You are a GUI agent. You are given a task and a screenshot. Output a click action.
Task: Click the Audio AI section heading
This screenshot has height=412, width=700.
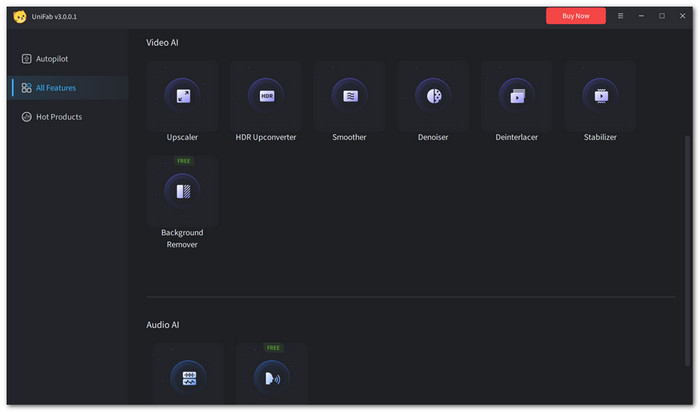[162, 325]
